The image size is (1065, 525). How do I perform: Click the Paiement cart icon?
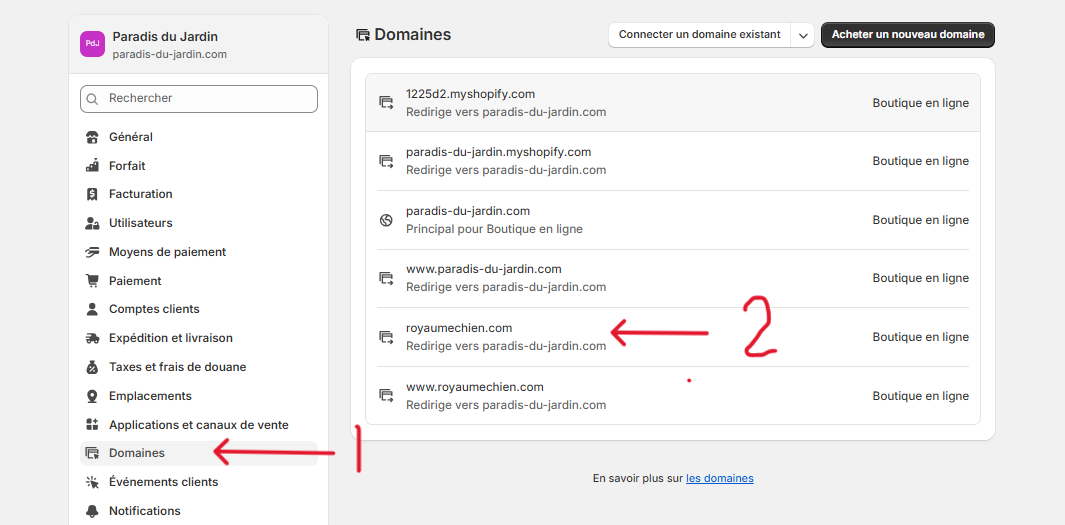click(92, 280)
